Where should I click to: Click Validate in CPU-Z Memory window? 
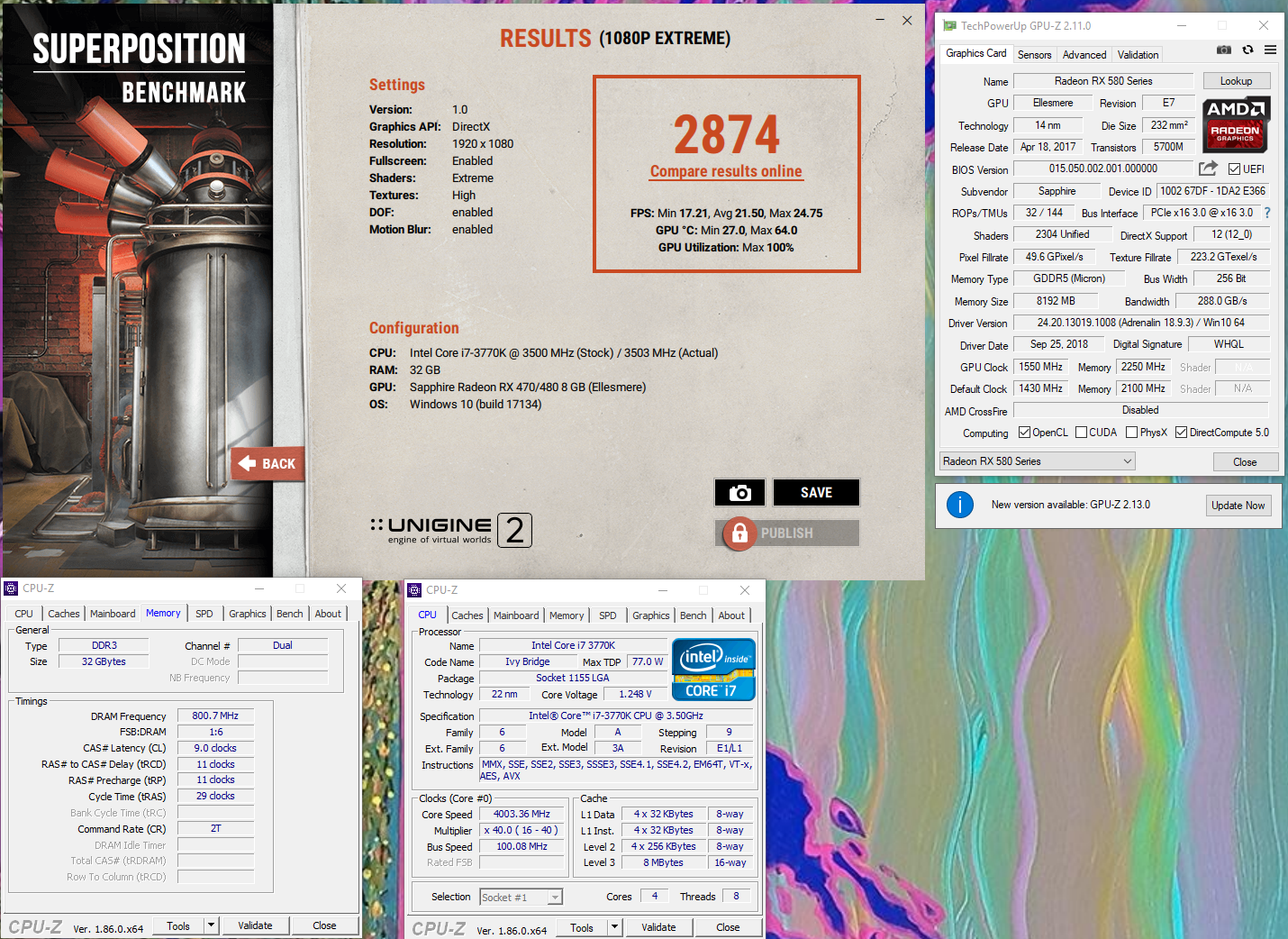(x=255, y=925)
